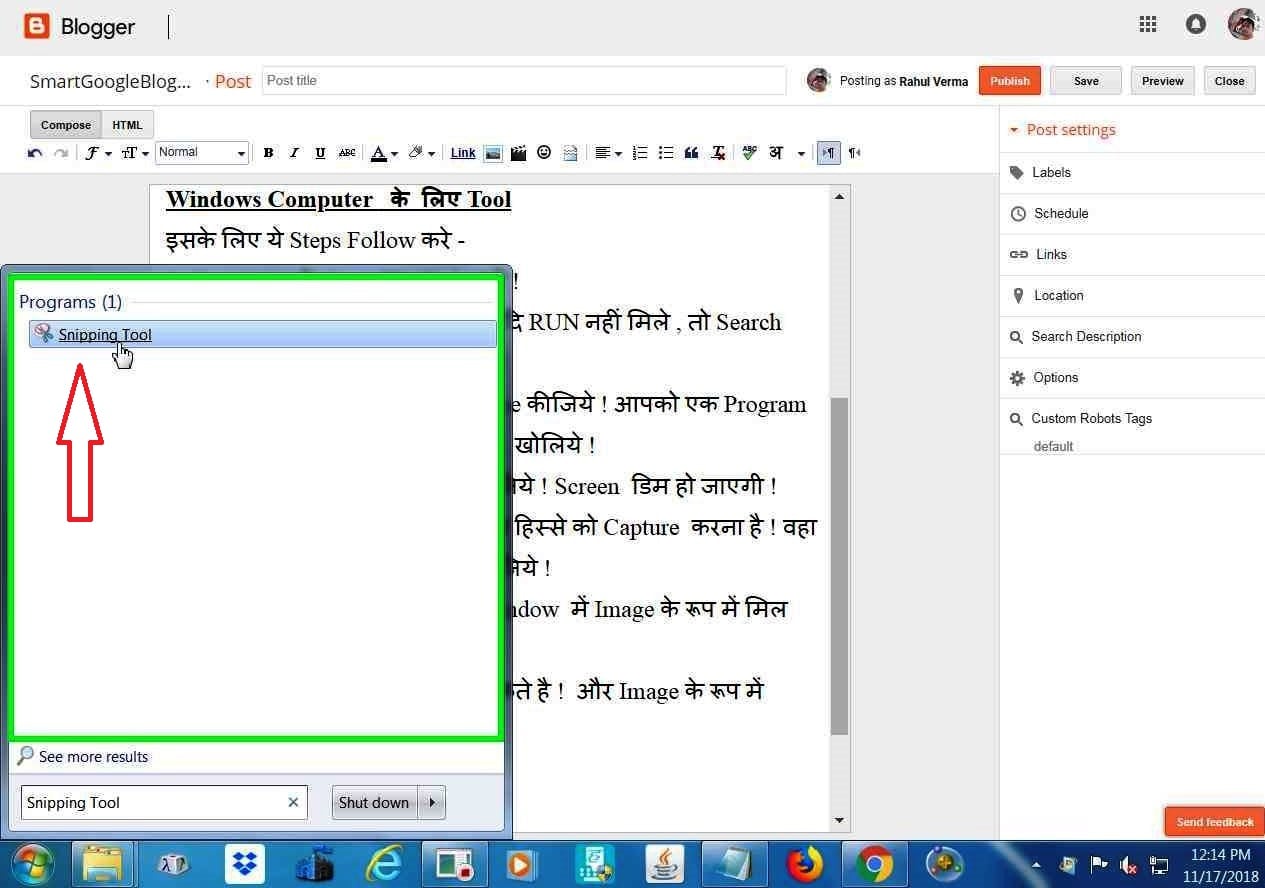Create a bulleted list
Image resolution: width=1265 pixels, height=888 pixels.
click(666, 153)
